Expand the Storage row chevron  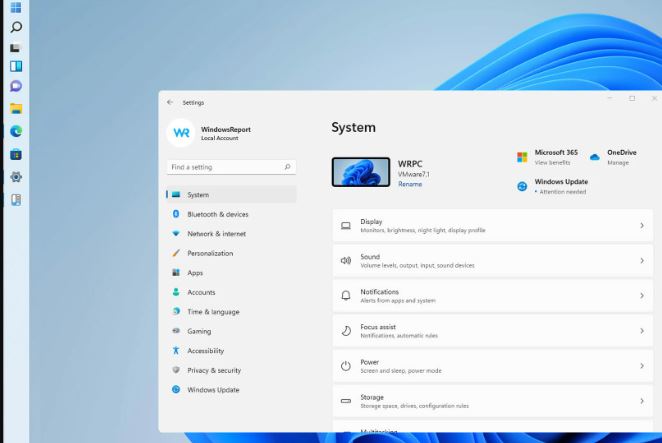coord(642,401)
